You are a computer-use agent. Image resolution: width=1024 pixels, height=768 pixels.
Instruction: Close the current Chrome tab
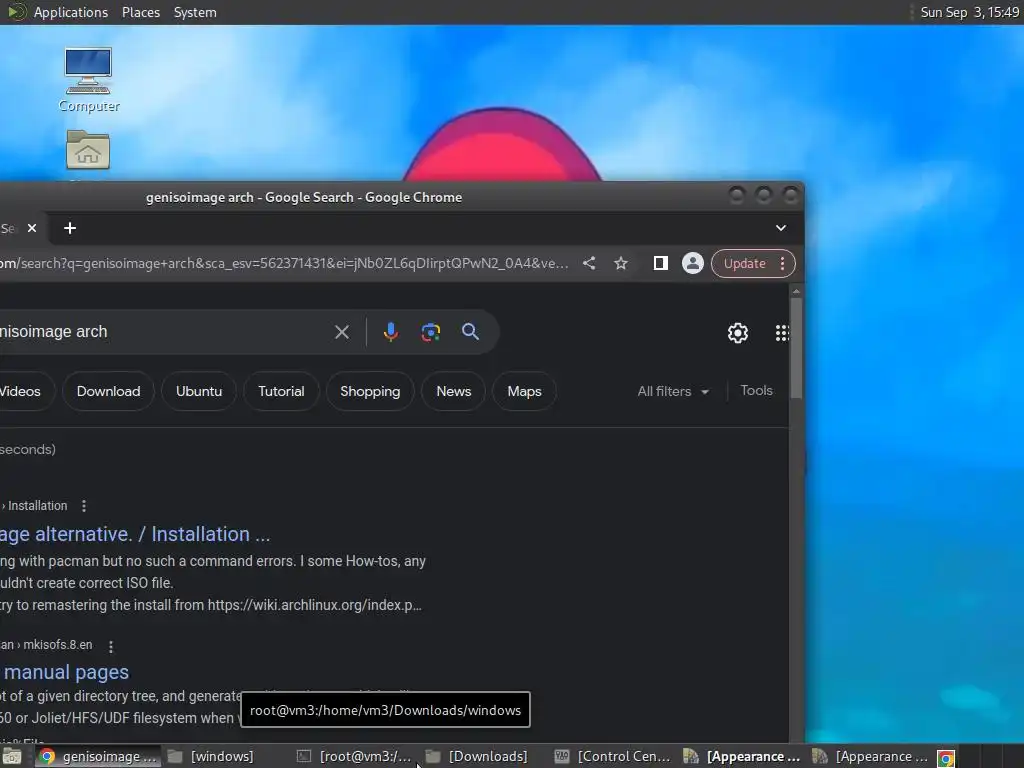[31, 228]
